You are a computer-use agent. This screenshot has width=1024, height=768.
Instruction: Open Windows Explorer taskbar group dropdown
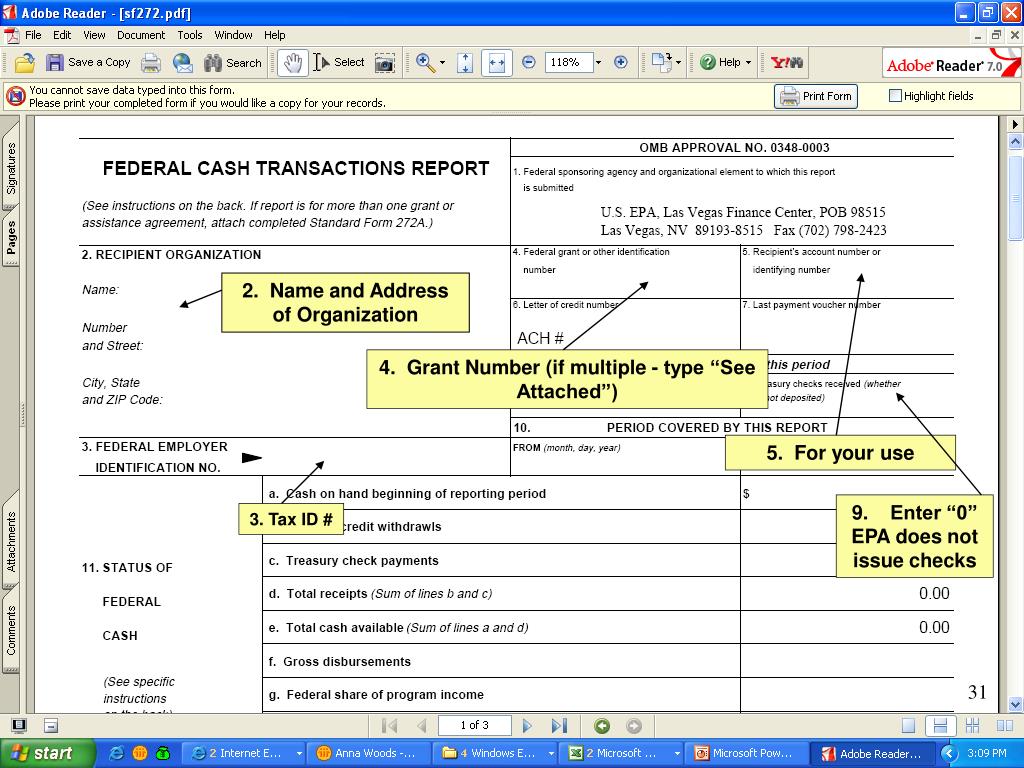tap(551, 753)
